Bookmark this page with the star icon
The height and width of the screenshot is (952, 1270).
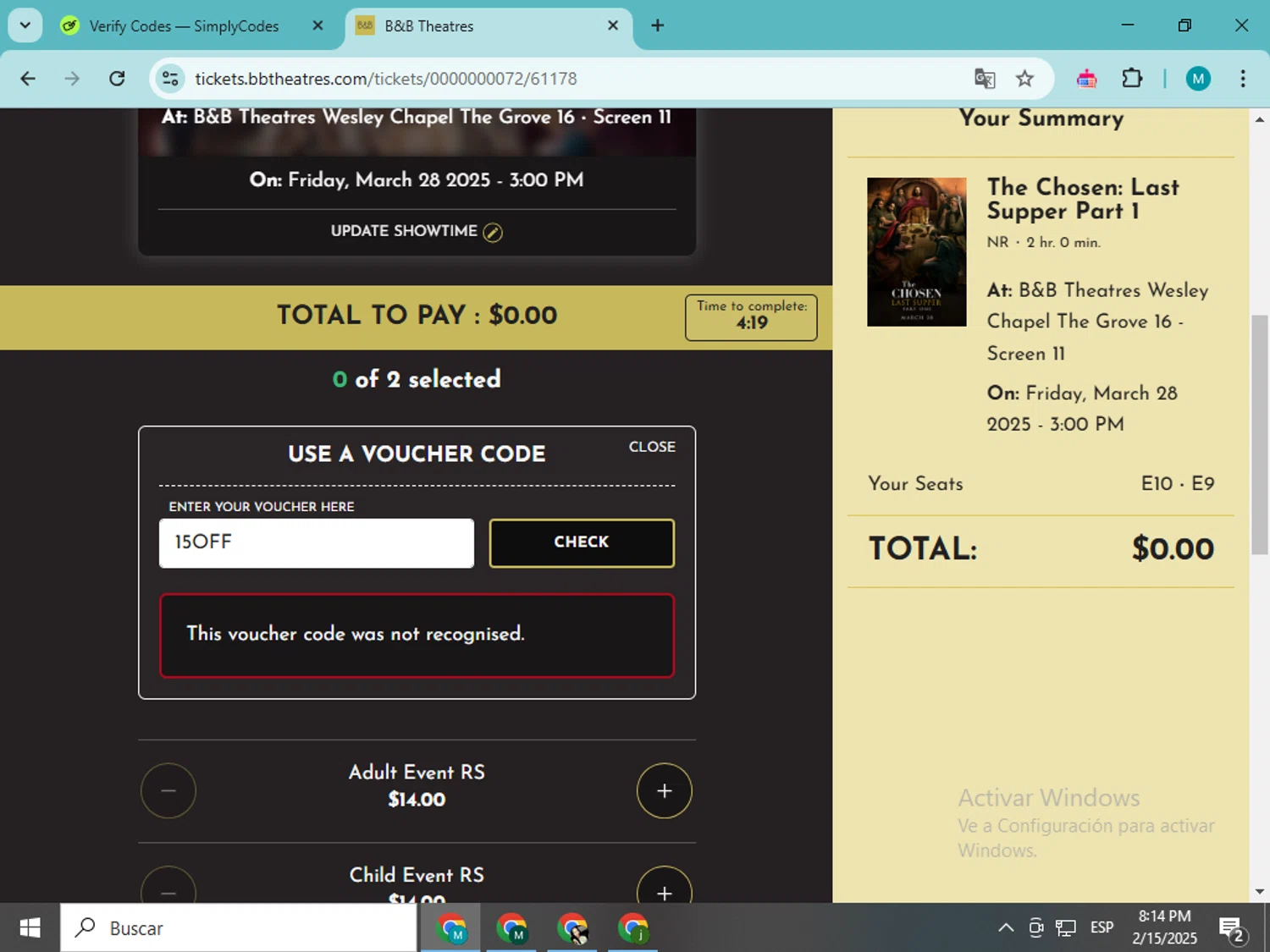pos(1024,79)
